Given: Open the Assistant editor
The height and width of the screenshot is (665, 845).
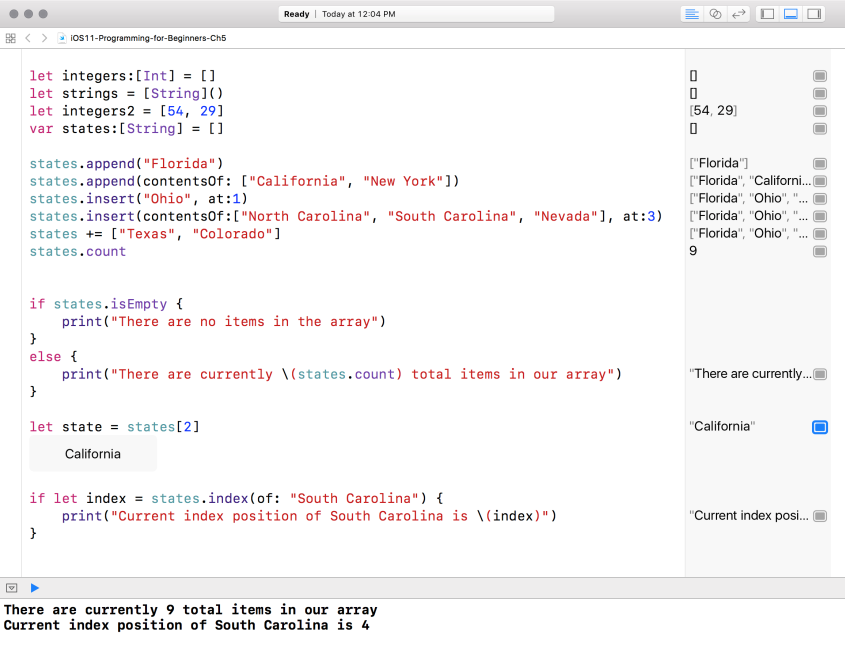Looking at the screenshot, I should 715,14.
